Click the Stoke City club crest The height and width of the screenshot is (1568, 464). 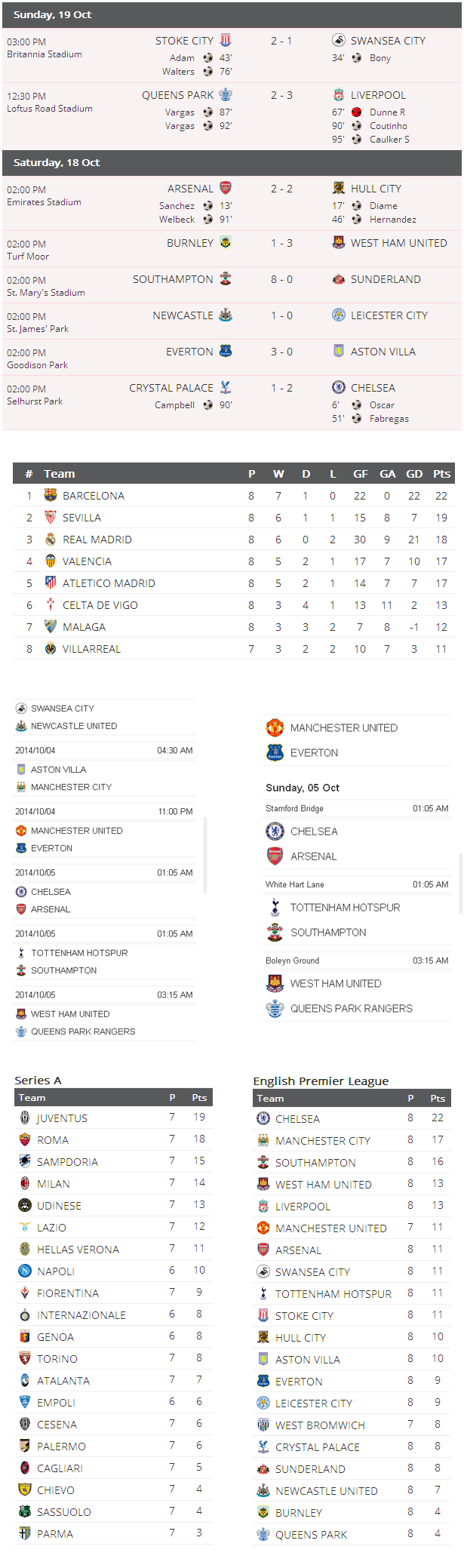point(225,40)
